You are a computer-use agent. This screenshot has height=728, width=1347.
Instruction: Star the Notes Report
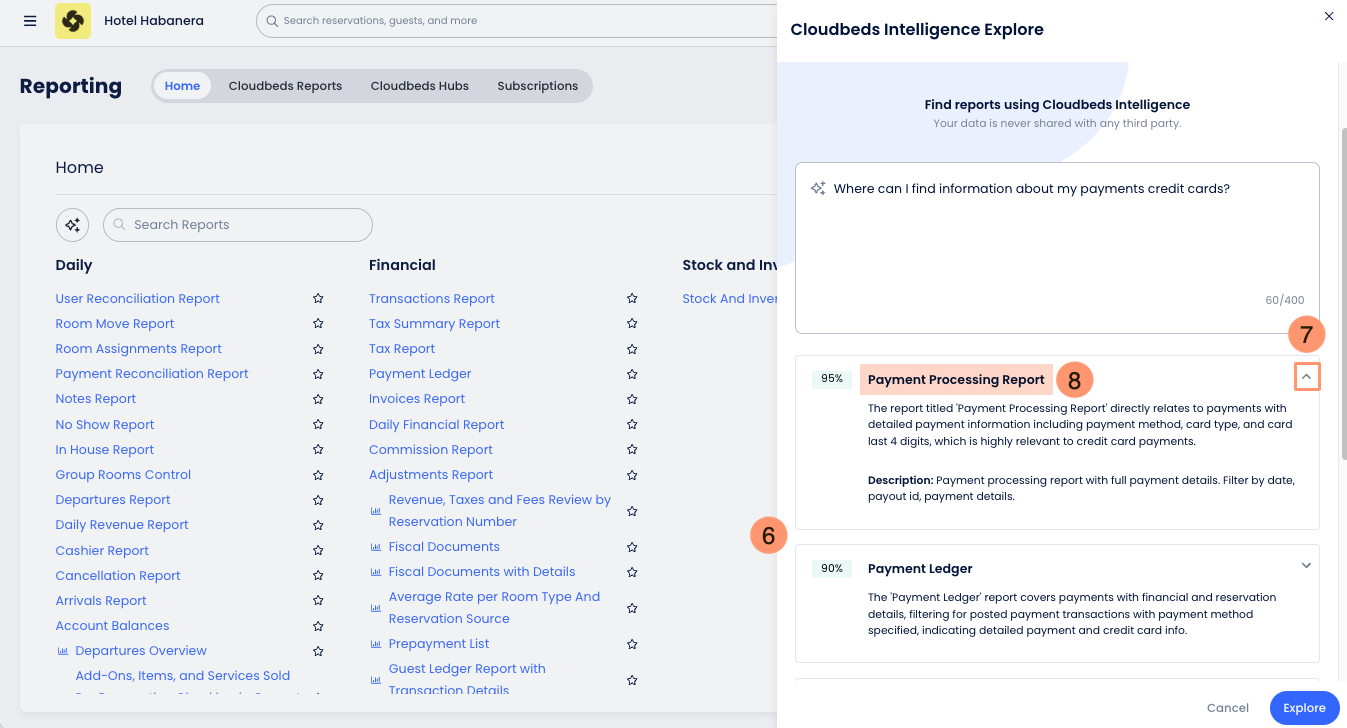pyautogui.click(x=318, y=399)
